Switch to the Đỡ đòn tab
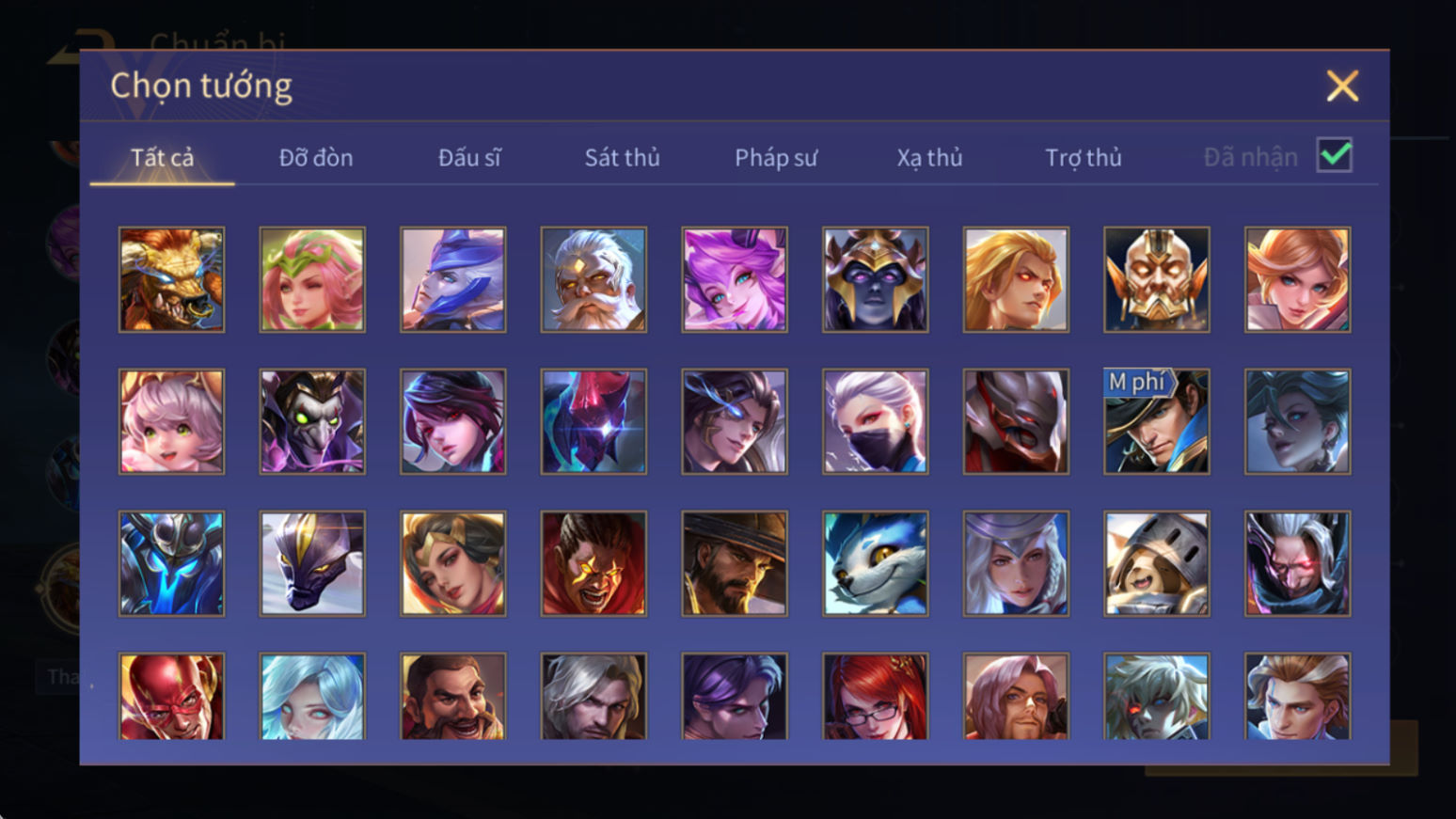This screenshot has width=1456, height=819. 316,158
